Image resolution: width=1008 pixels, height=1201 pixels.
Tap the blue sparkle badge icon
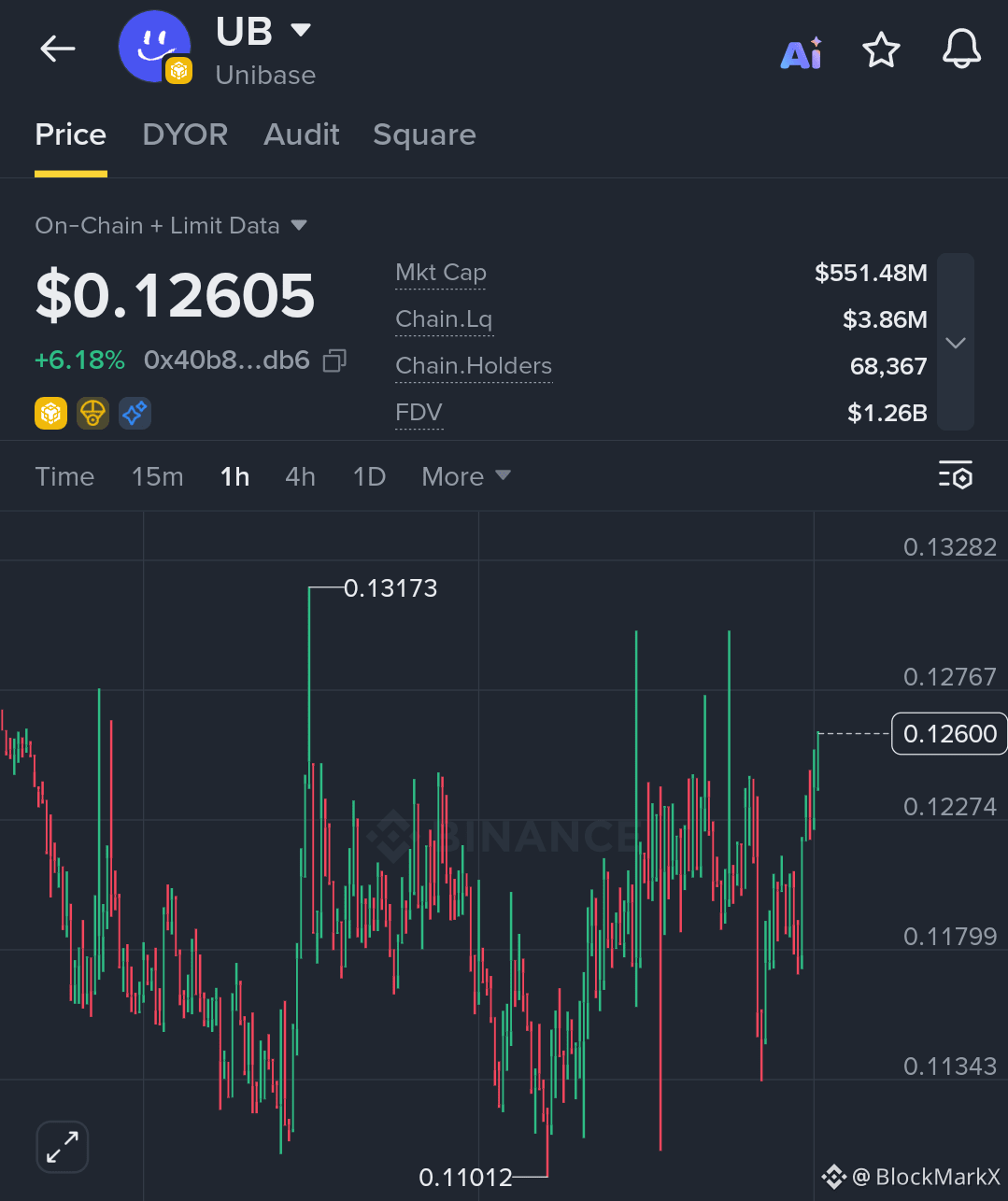135,413
